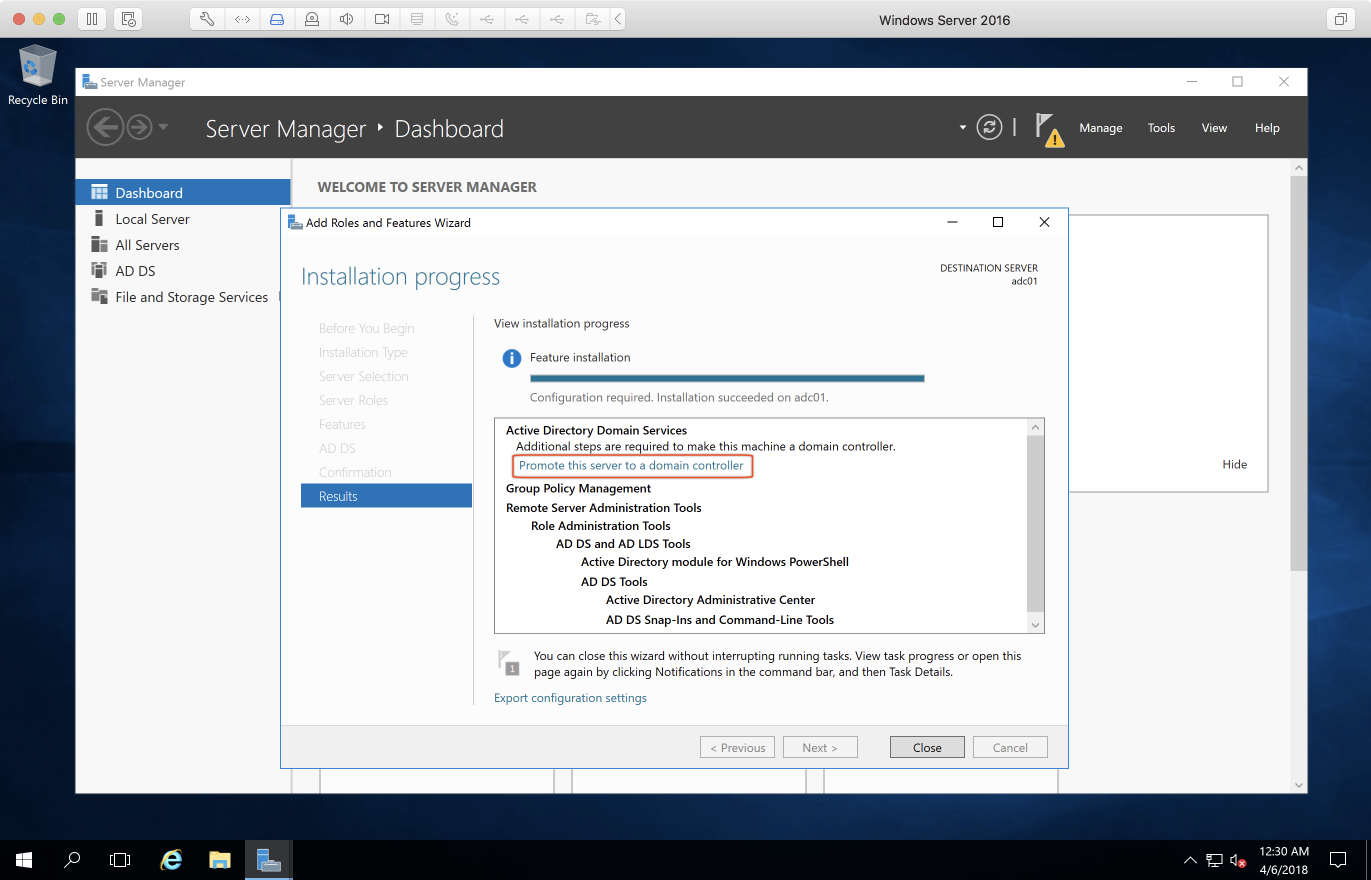Click Export configuration settings link
Viewport: 1371px width, 880px height.
[570, 698]
